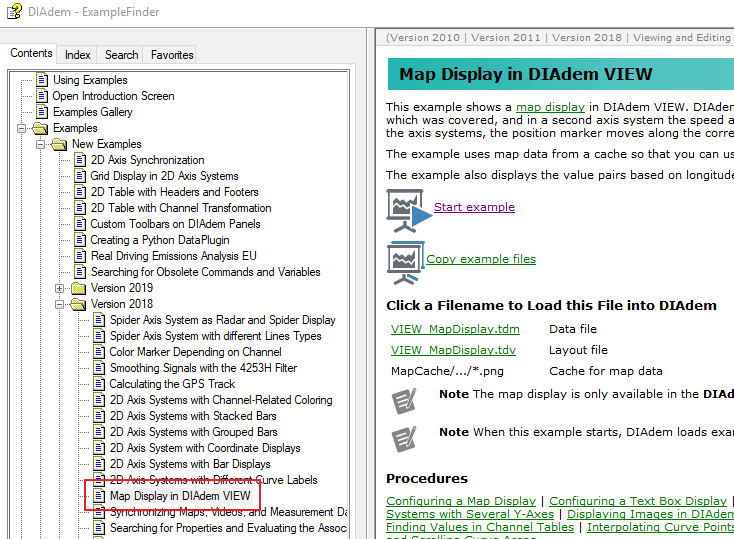The width and height of the screenshot is (734, 539).
Task: Select 2D Table with Channel Transformation
Action: pos(181,208)
